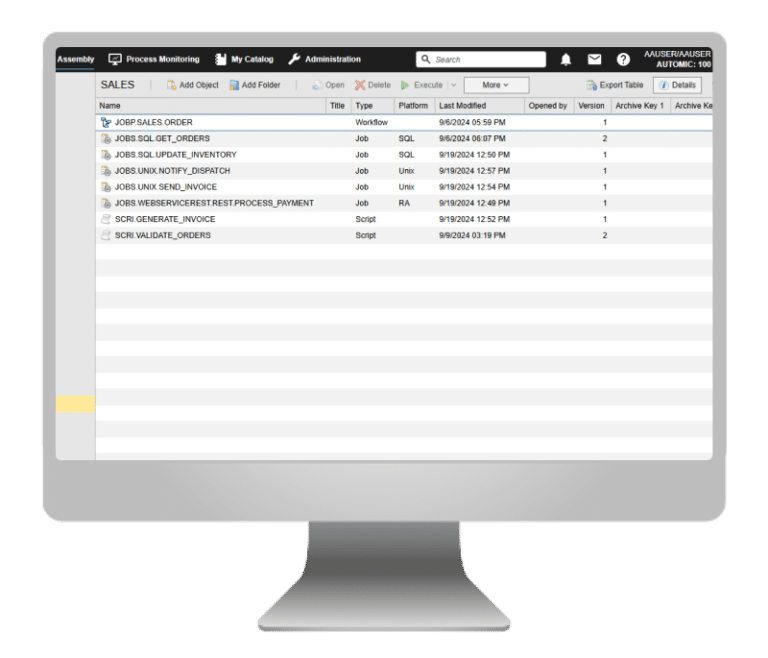Click script icon of SCRI.GENERATE_INVOICE
This screenshot has width=768, height=658.
tap(106, 219)
